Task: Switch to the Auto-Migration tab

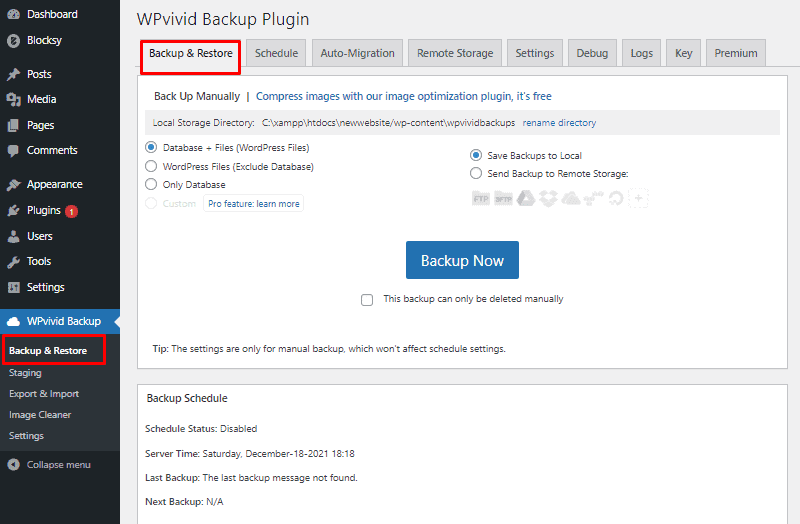Action: click(x=357, y=53)
